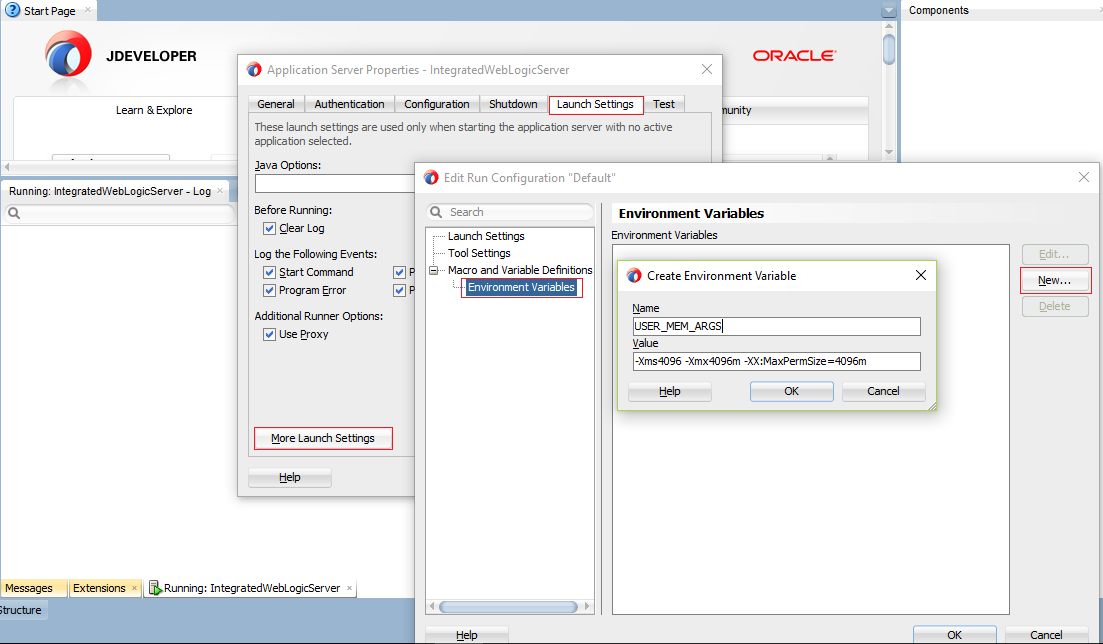Toggle the checkbox right of Program Error
The image size is (1103, 644).
[x=400, y=290]
